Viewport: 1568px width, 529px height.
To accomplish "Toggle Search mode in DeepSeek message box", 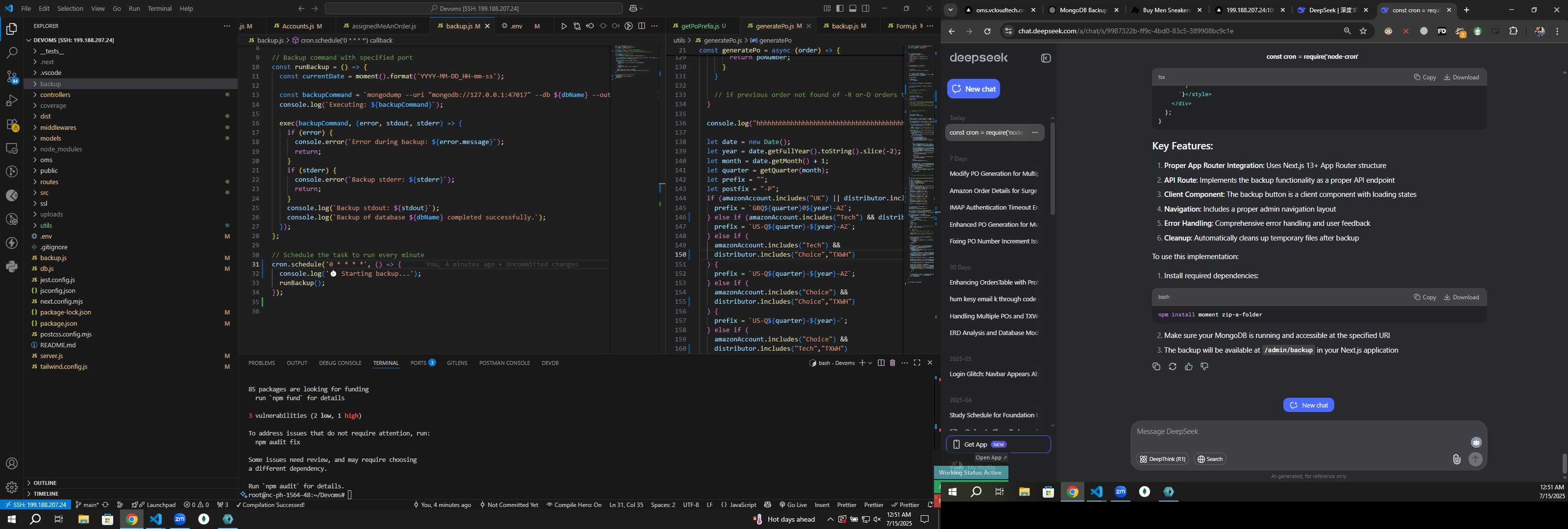I will coord(1209,459).
